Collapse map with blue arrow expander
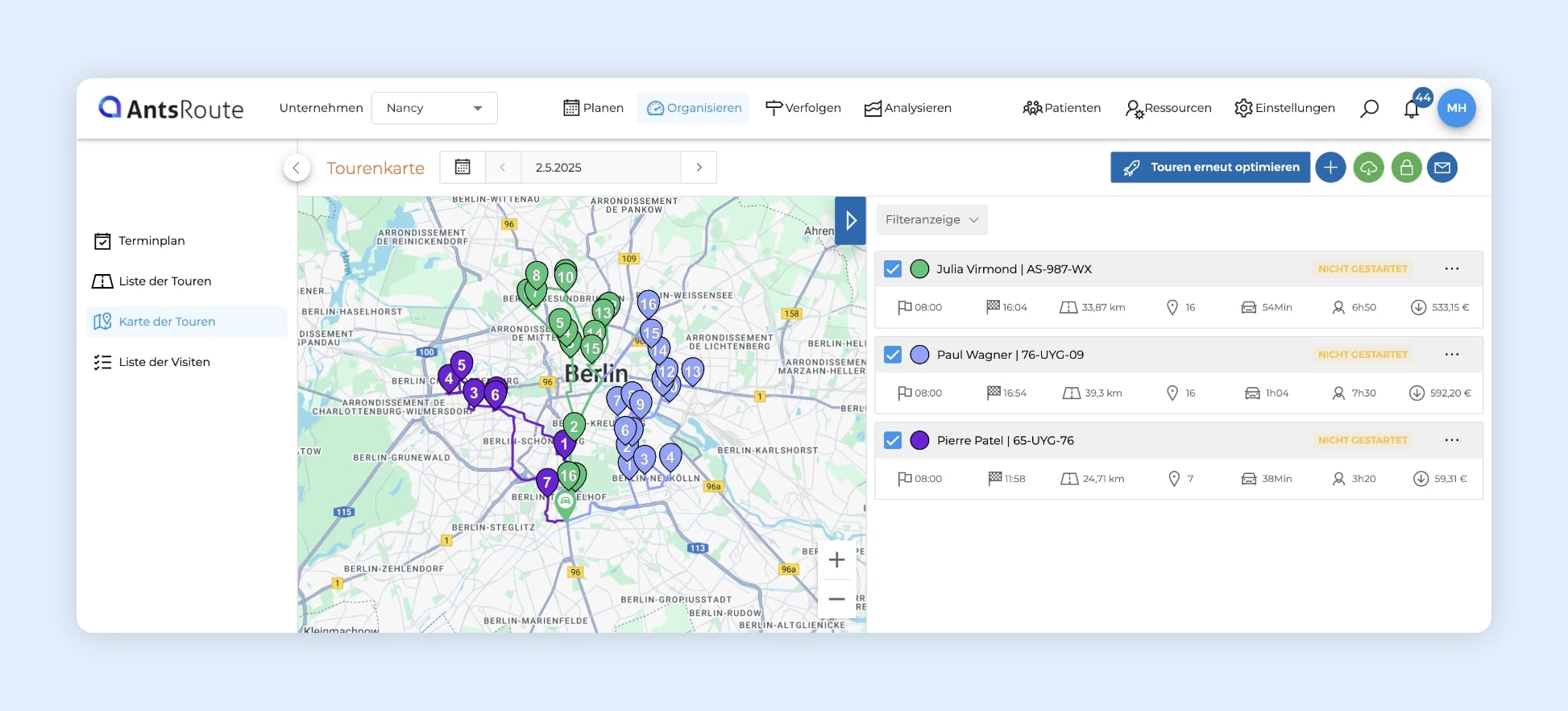This screenshot has height=711, width=1568. pos(850,220)
